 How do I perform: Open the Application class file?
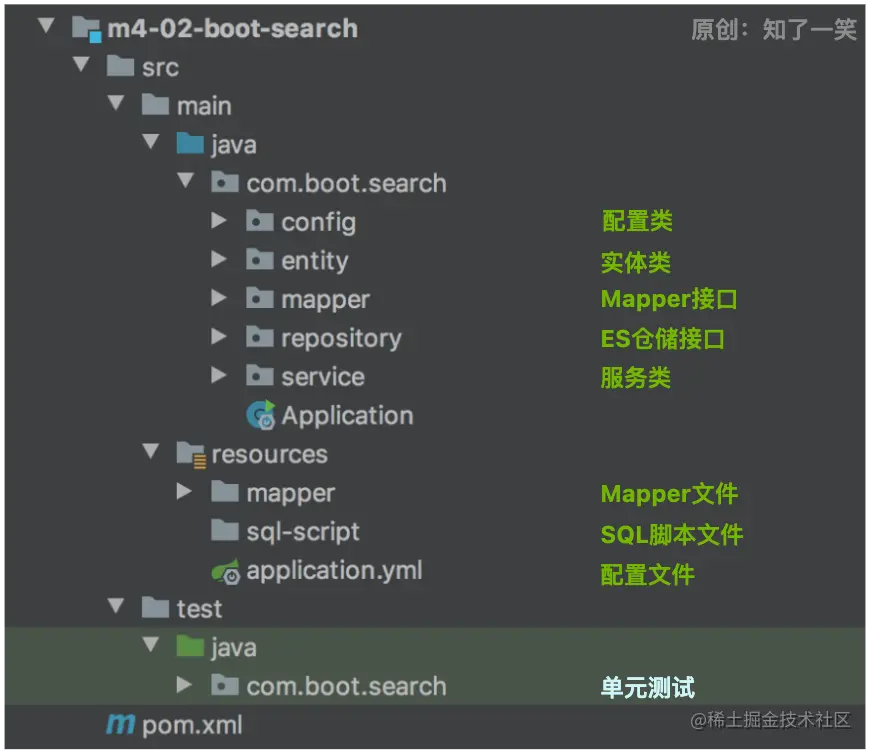pos(347,416)
